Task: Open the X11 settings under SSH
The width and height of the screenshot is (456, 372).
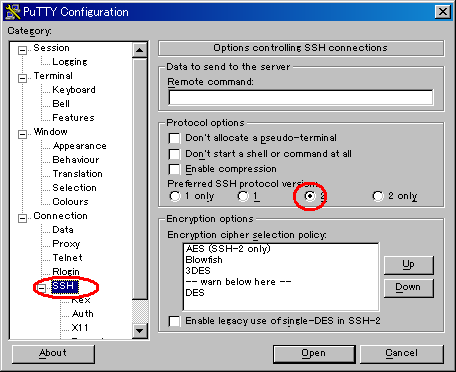Action: click(x=80, y=328)
